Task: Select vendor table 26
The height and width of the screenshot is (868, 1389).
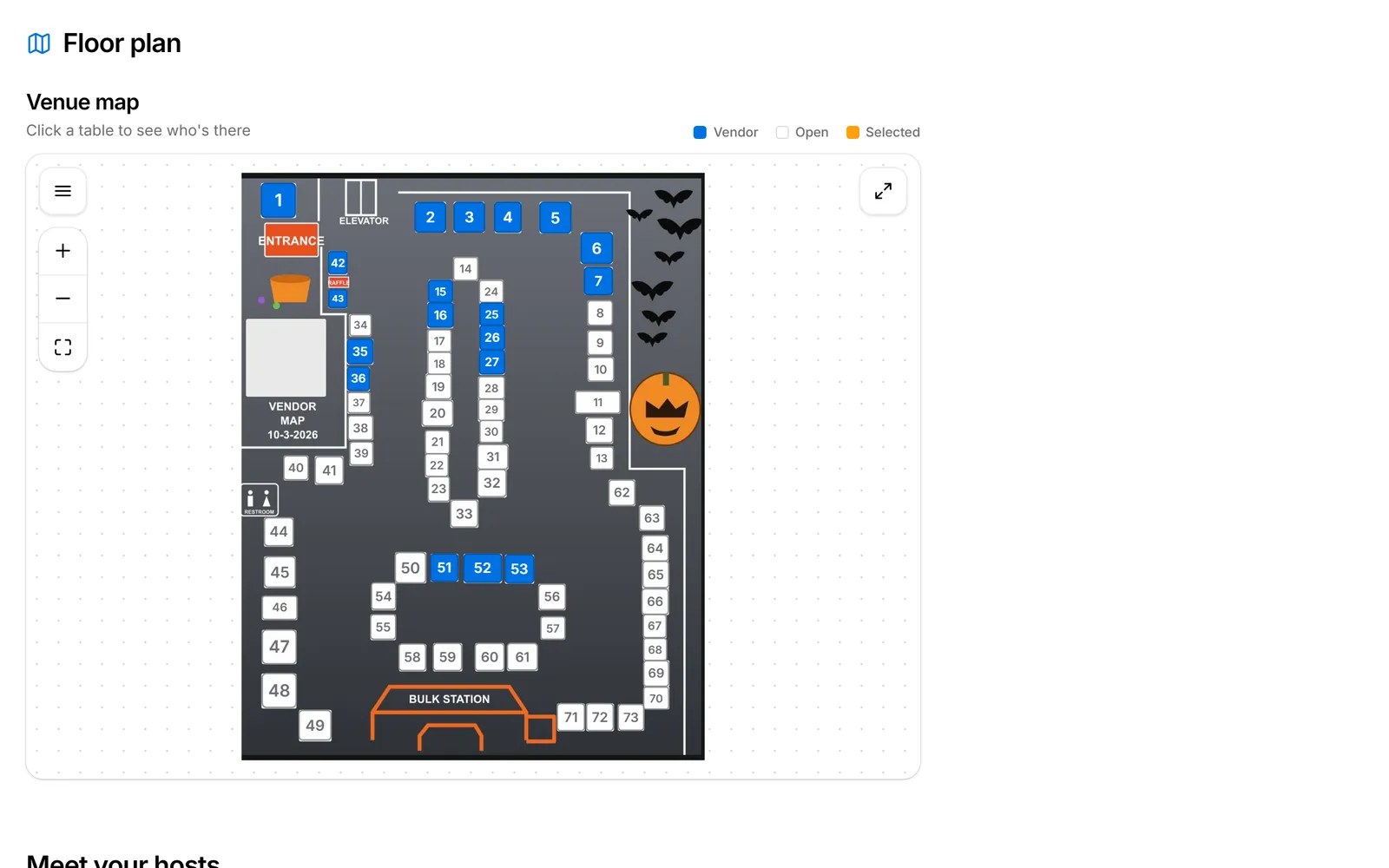Action: click(x=492, y=338)
